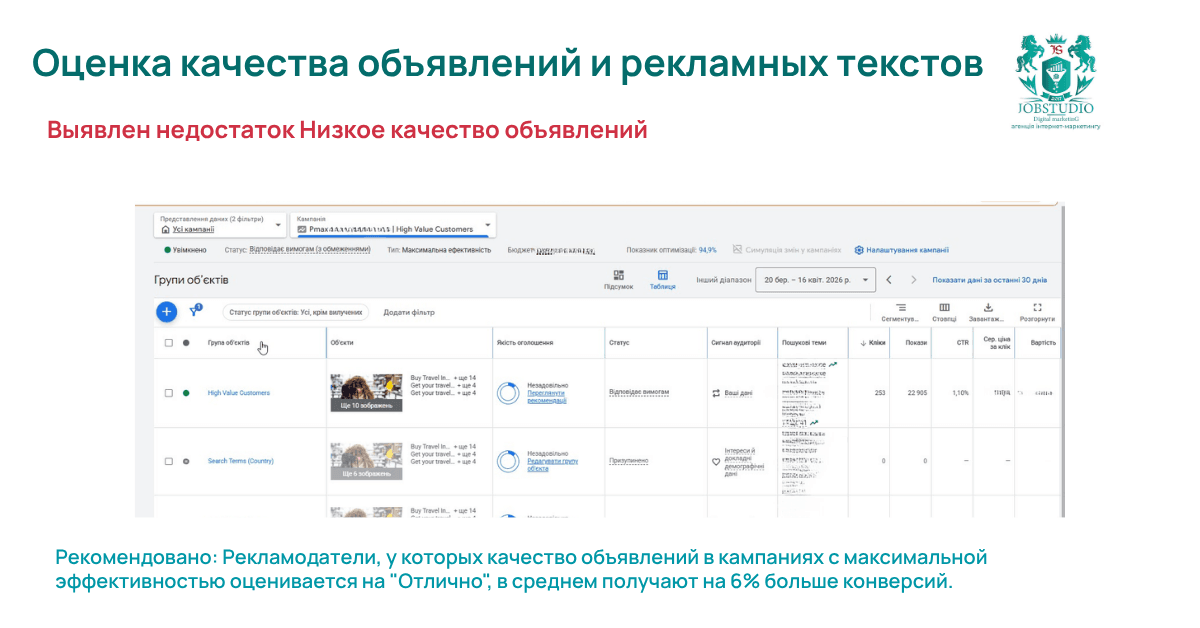Image resolution: width=1200 pixels, height=628 pixels.
Task: Switch to Таблиця table view
Action: (662, 280)
